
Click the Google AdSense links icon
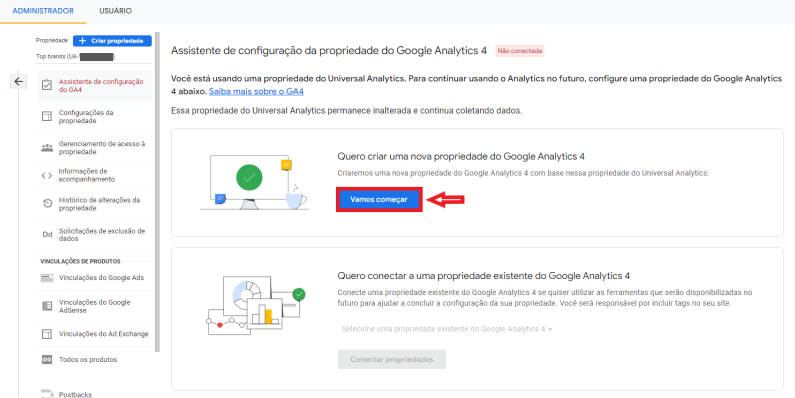click(x=47, y=306)
